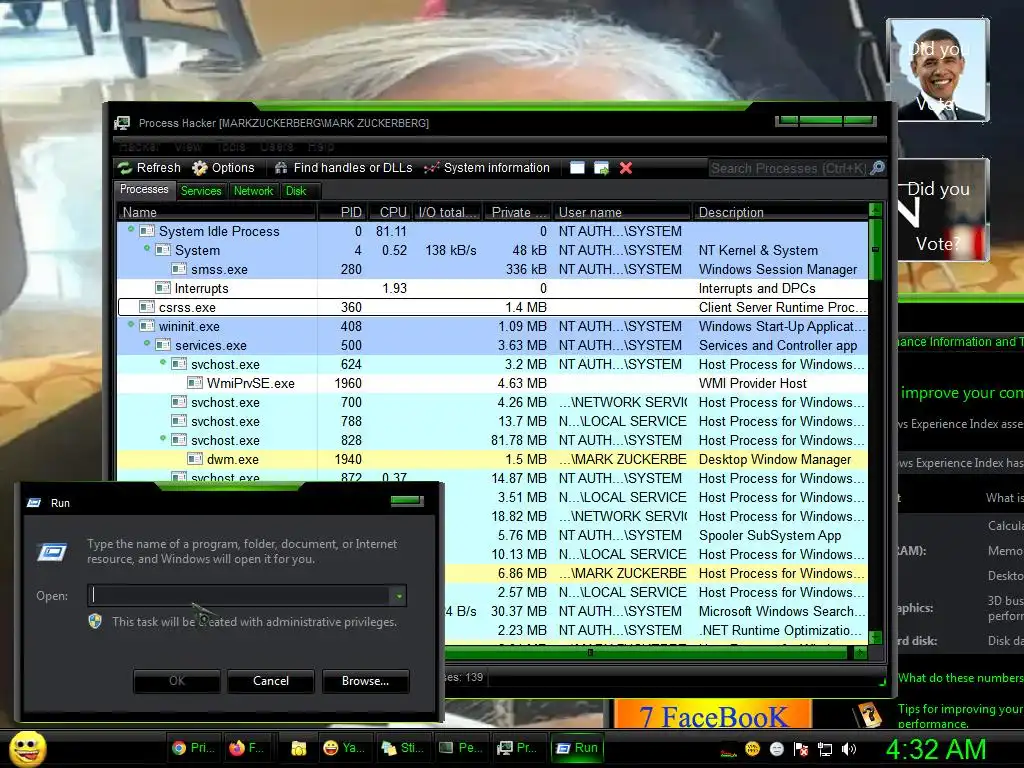The image size is (1024, 768).
Task: Collapse the System Idle Process tree node
Action: pos(131,229)
